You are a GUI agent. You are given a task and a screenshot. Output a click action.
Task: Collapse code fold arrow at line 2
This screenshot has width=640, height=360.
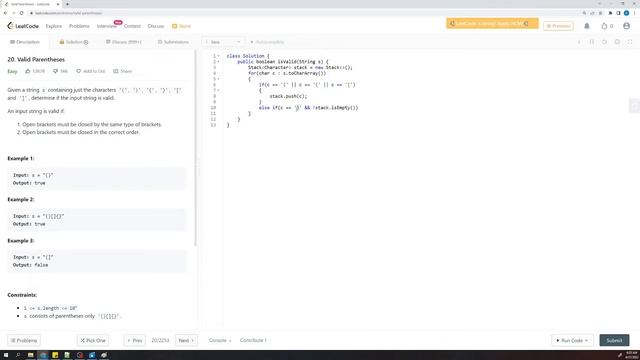point(218,62)
